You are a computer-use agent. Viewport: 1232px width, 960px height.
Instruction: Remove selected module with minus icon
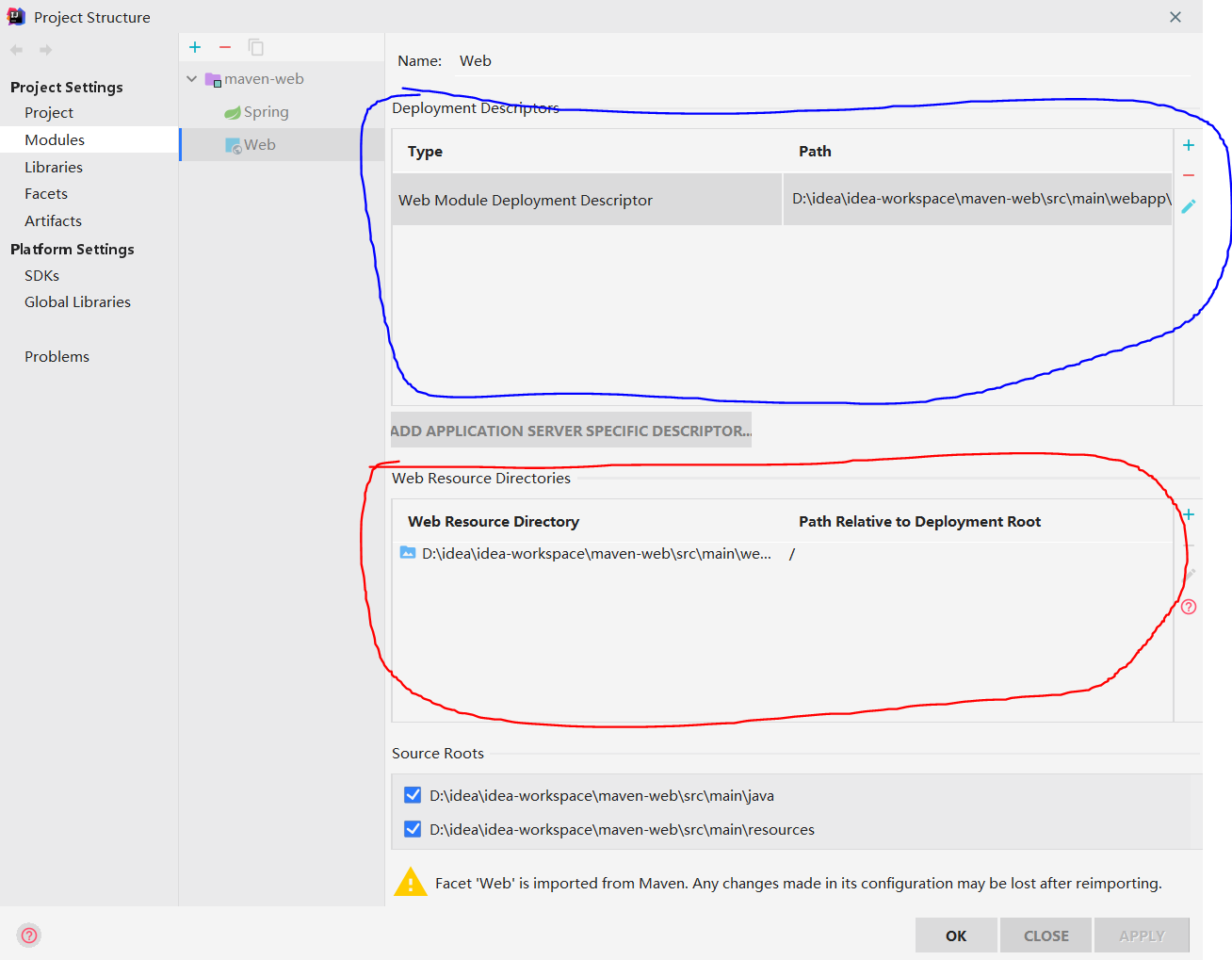pyautogui.click(x=225, y=47)
